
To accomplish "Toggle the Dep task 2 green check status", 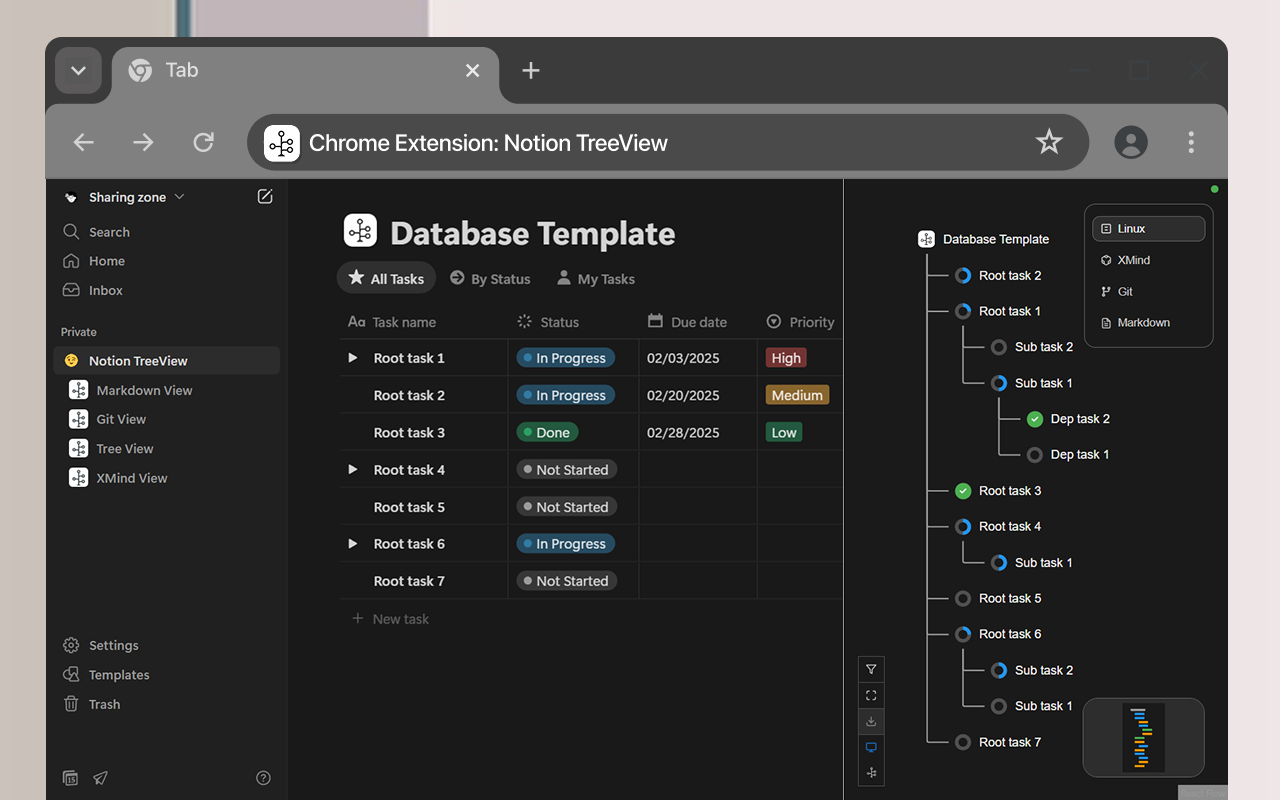I will tap(1035, 419).
